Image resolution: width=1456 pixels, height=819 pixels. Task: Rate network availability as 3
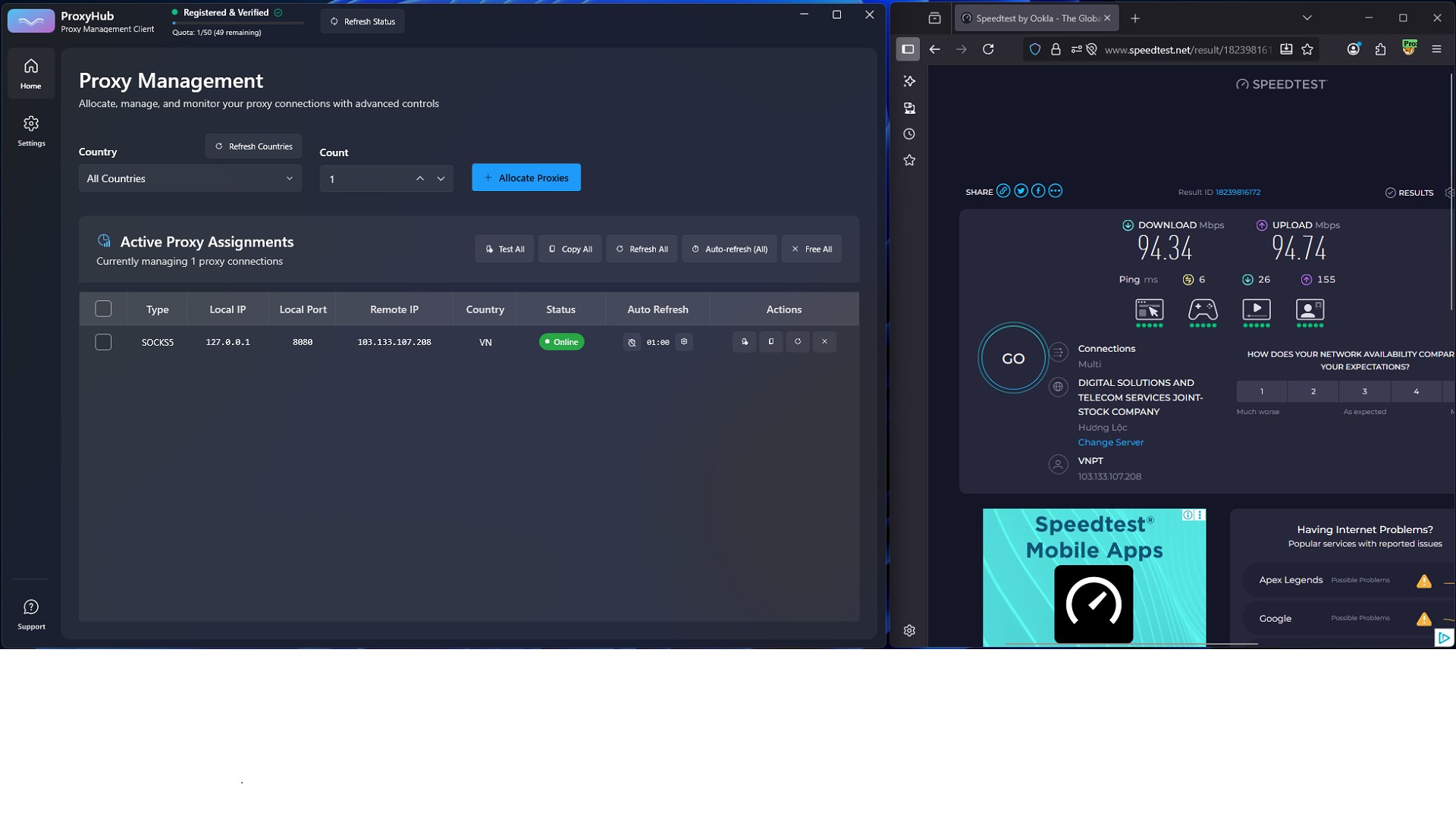pyautogui.click(x=1364, y=391)
